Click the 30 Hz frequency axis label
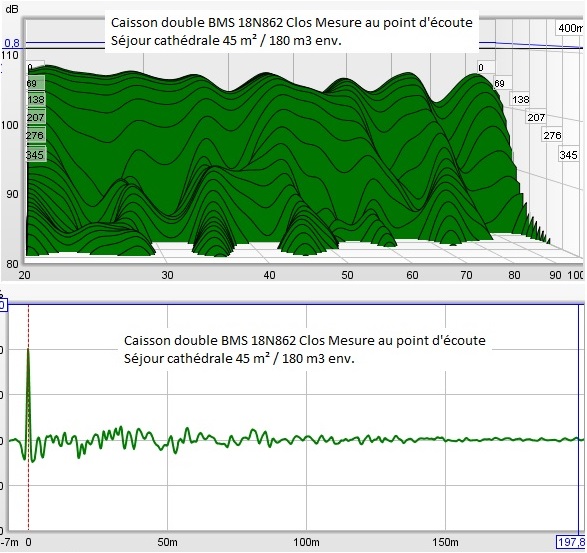Screen dimensions: 587x553 167,275
